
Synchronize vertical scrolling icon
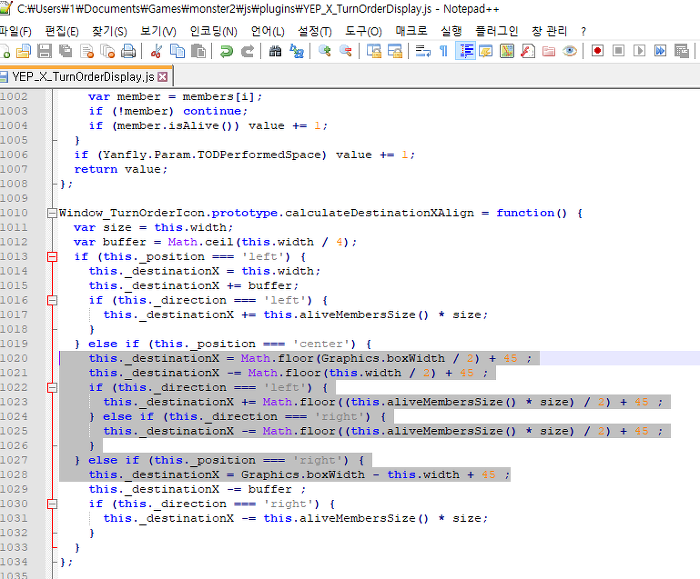coord(374,51)
